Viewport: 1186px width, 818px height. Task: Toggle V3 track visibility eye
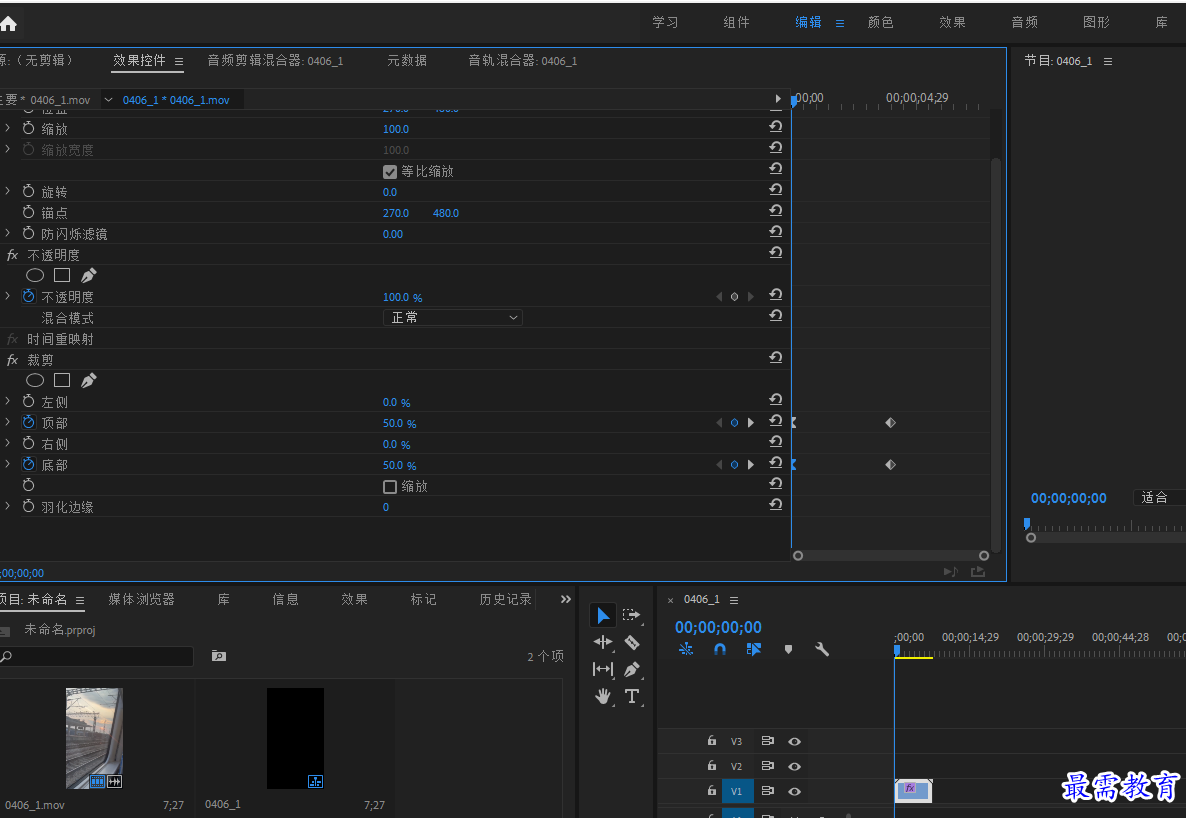coord(794,742)
